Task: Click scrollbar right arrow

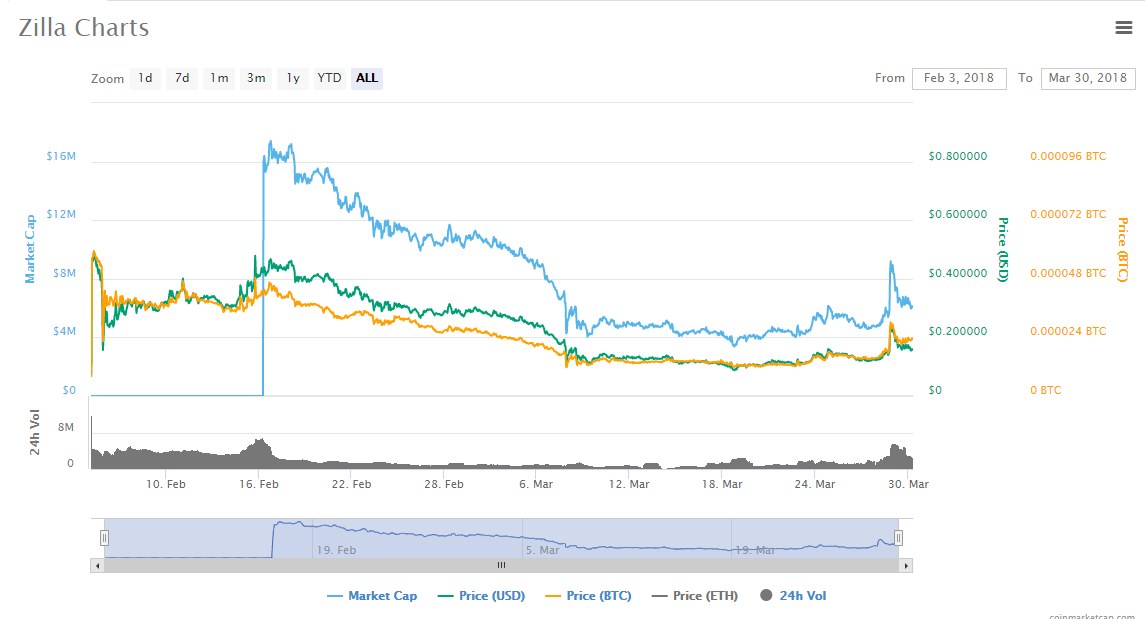Action: (906, 566)
